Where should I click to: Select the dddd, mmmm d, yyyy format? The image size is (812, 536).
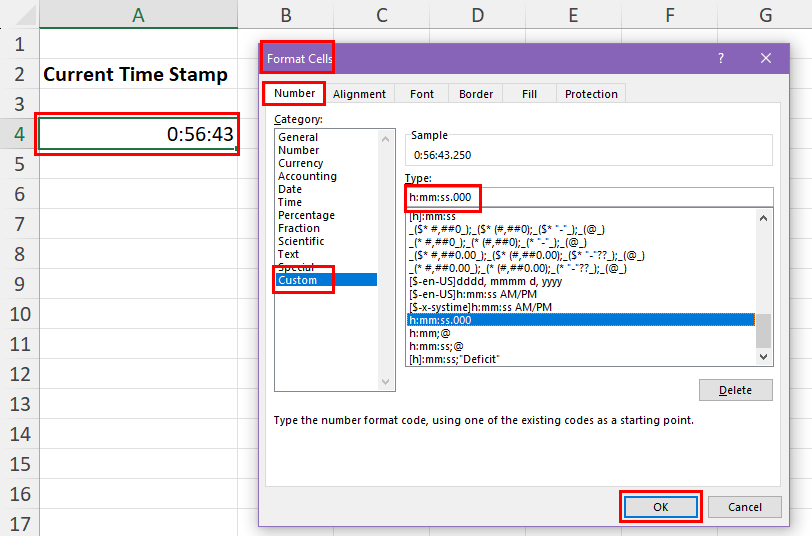[581, 281]
